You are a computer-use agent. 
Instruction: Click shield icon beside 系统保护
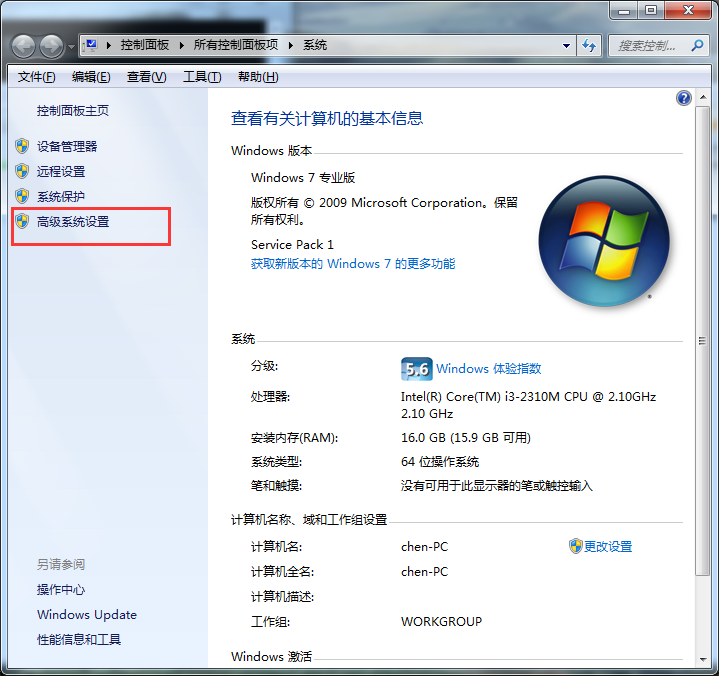[x=22, y=196]
